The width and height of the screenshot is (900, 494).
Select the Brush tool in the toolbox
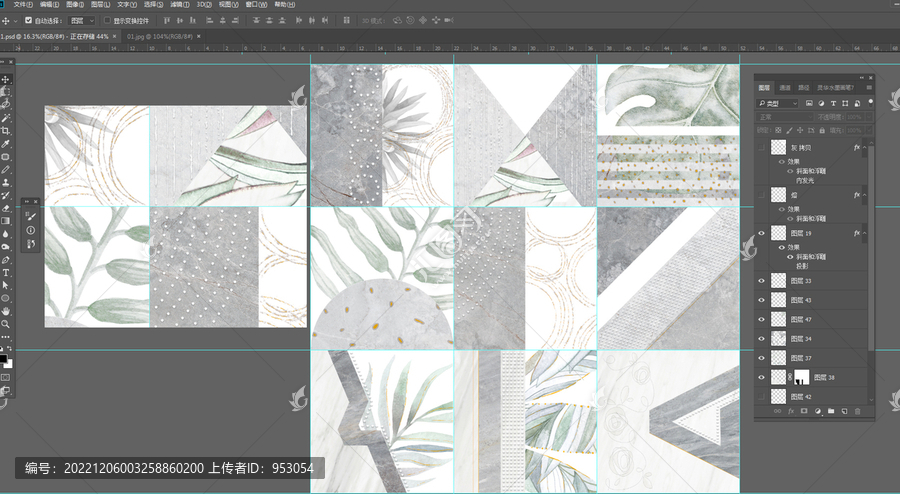point(6,170)
